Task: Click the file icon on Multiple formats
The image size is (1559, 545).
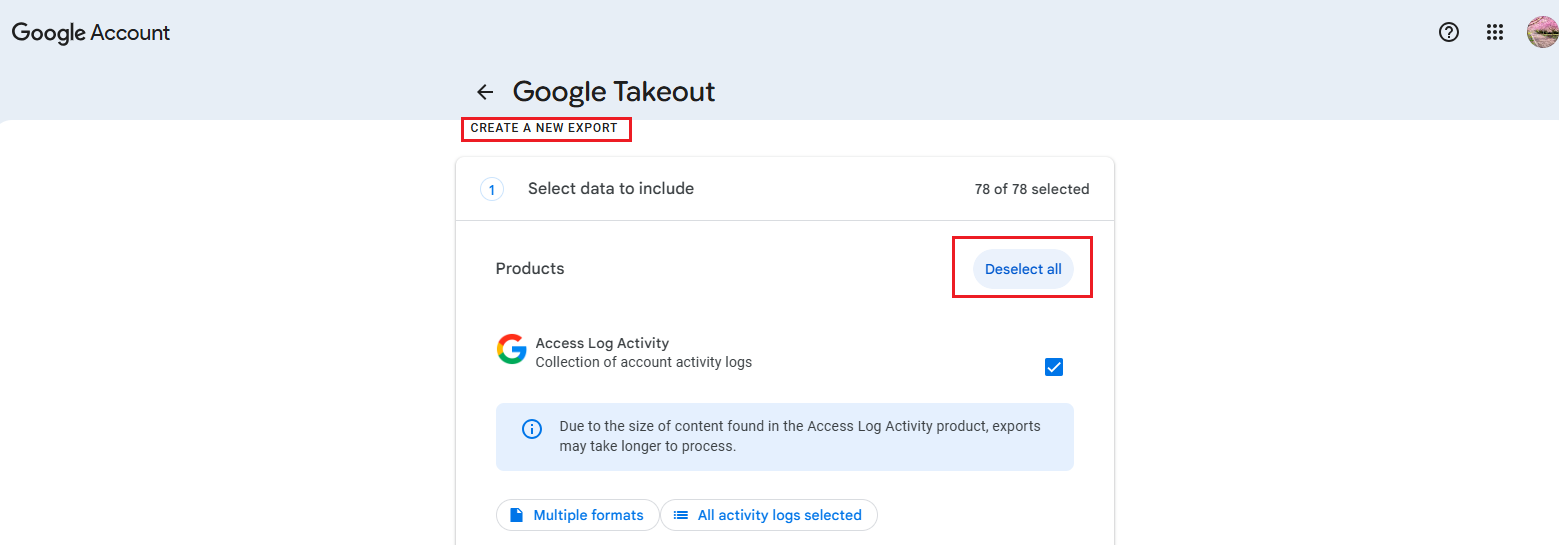Action: (x=517, y=515)
